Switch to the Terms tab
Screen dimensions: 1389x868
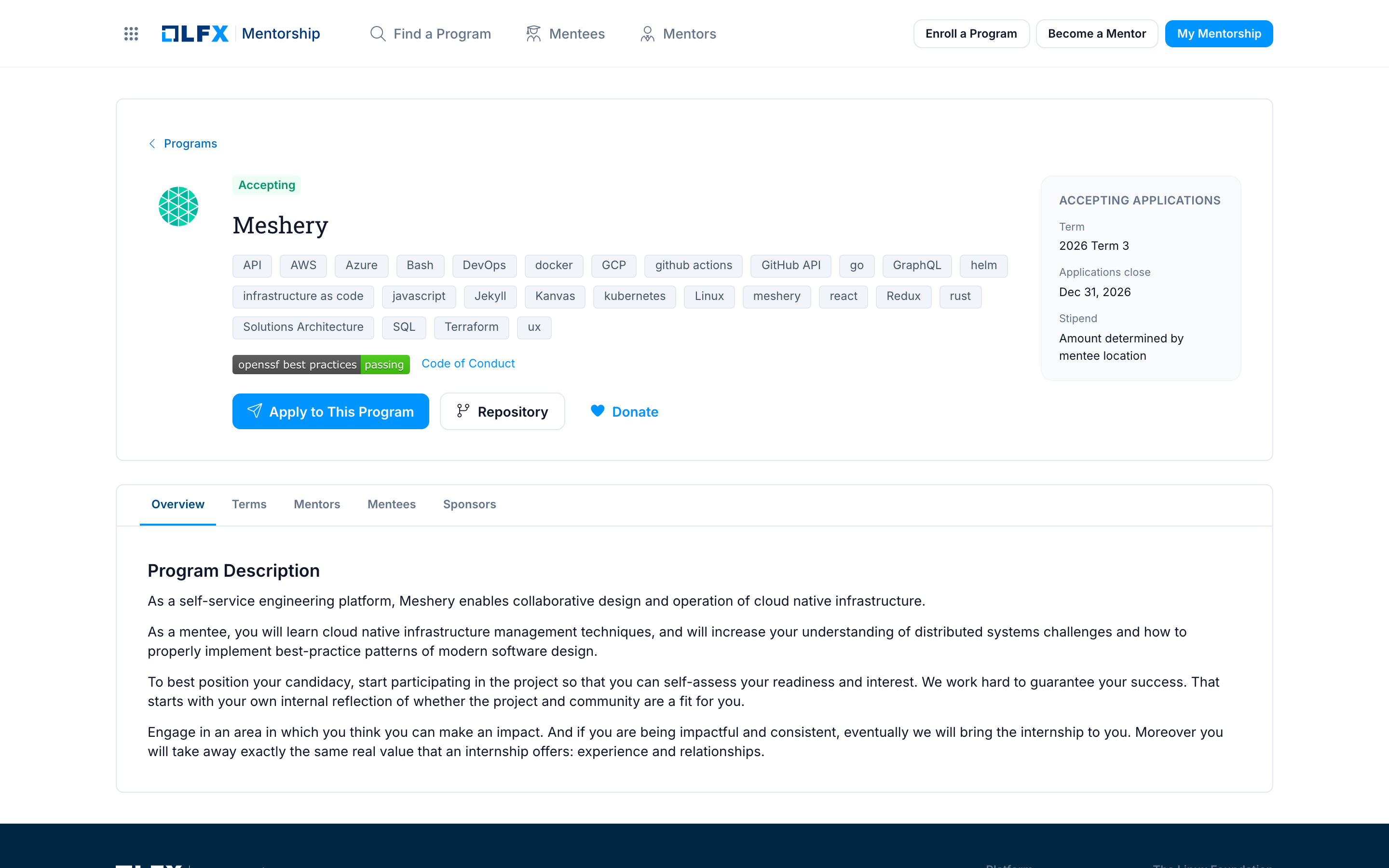(x=249, y=504)
